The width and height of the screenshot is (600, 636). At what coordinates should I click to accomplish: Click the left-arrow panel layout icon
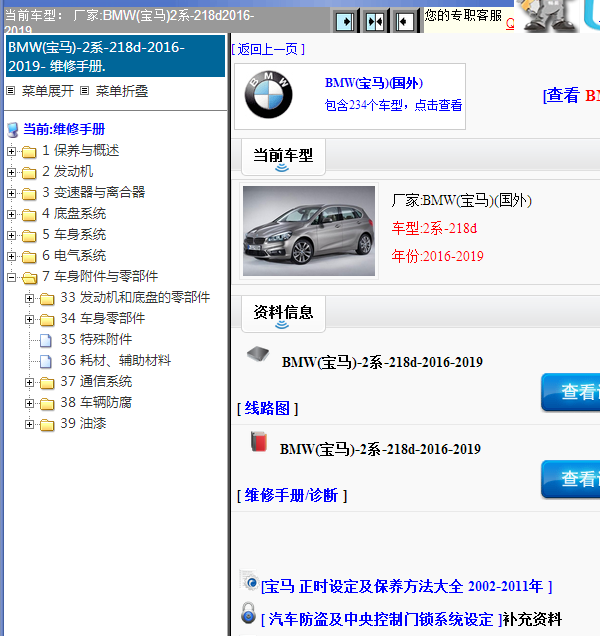pos(404,21)
